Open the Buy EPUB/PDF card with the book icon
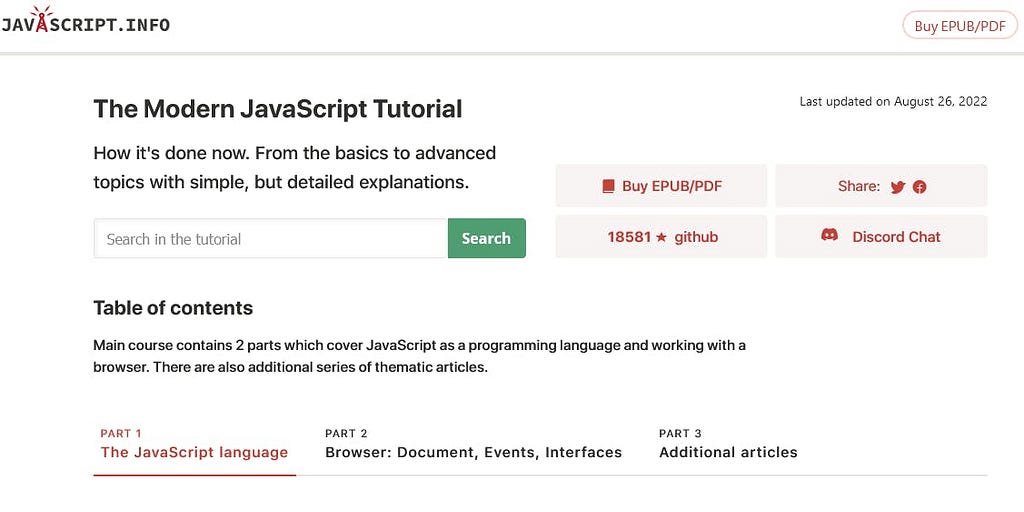Image resolution: width=1024 pixels, height=512 pixels. point(661,186)
